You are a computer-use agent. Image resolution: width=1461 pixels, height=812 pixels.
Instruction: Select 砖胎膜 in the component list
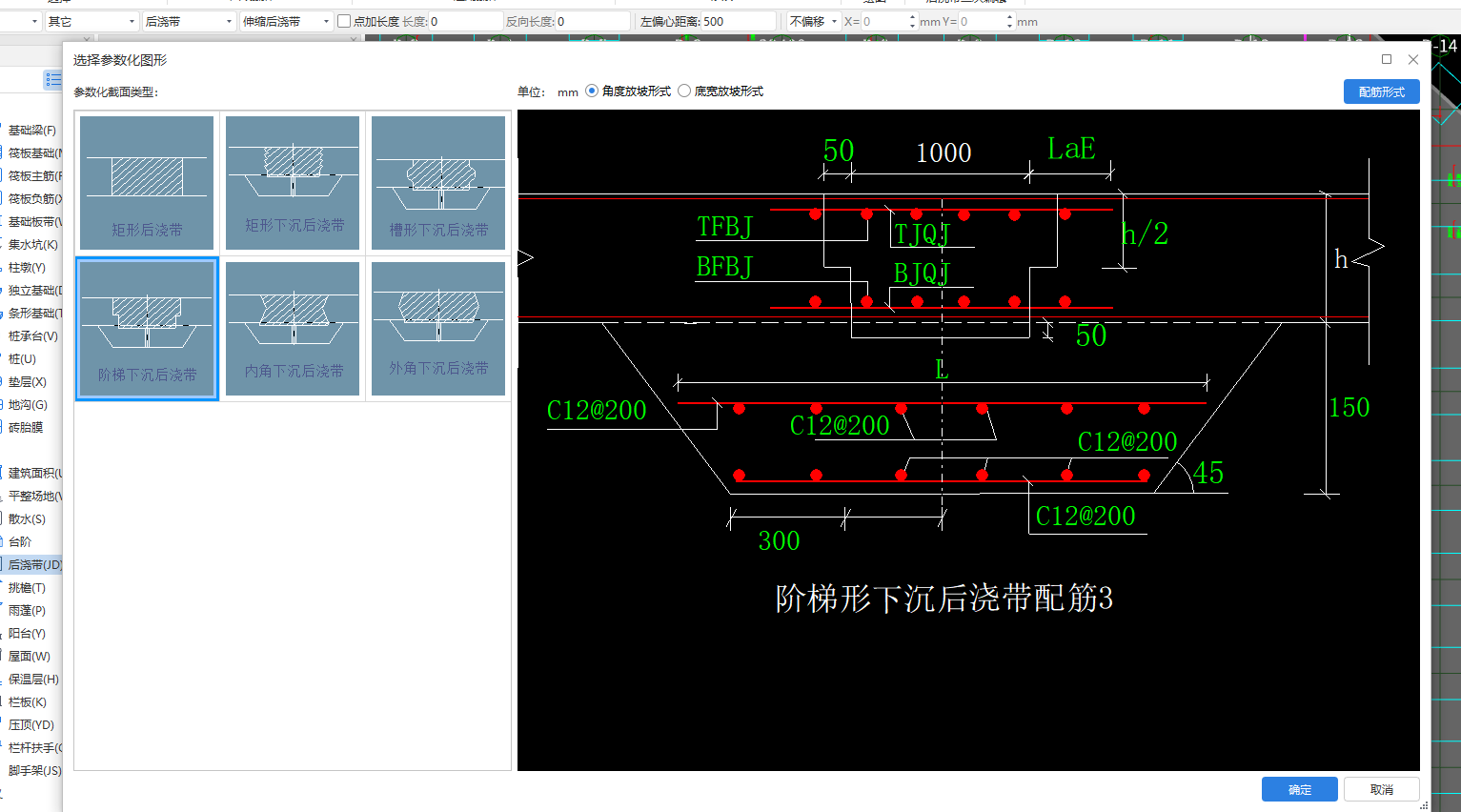[x=26, y=427]
